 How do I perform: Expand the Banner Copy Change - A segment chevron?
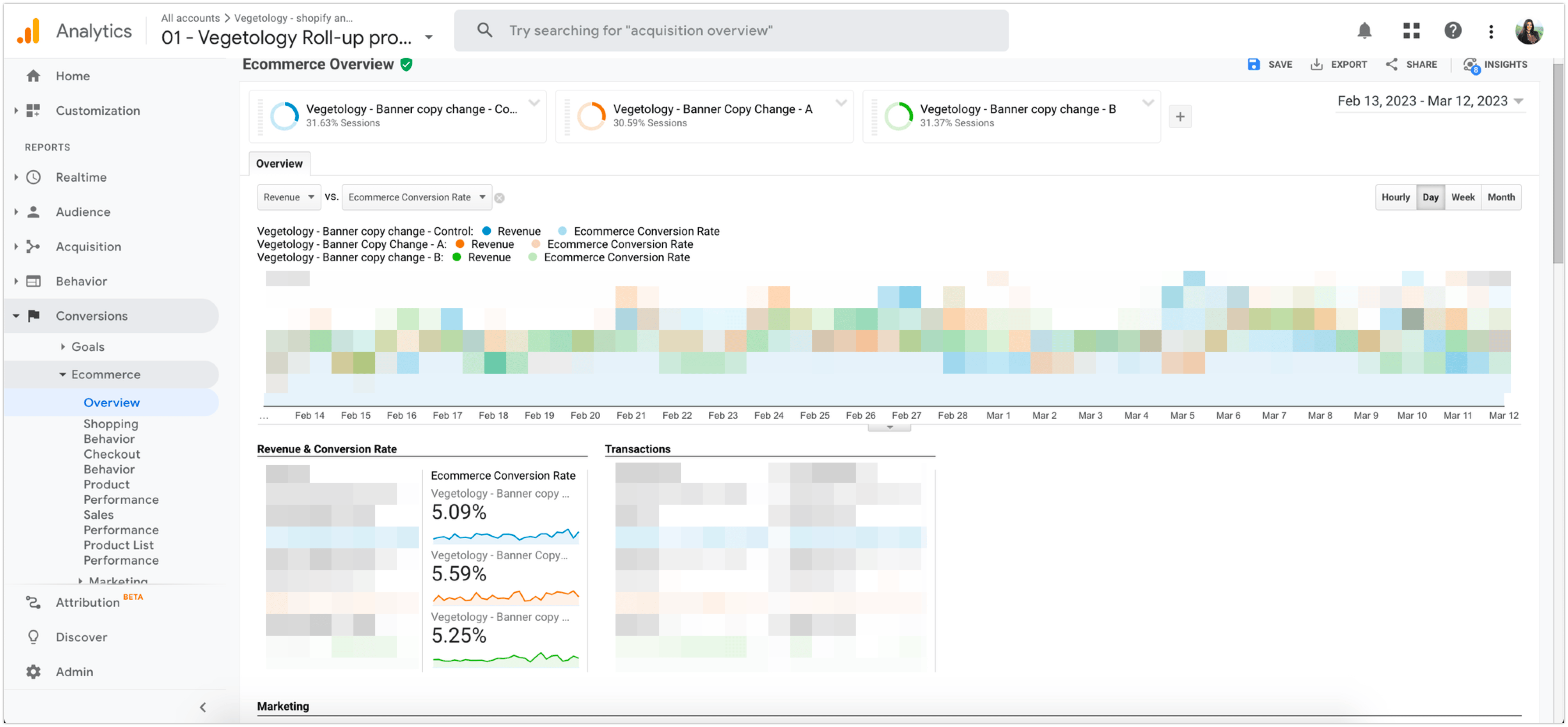(841, 103)
